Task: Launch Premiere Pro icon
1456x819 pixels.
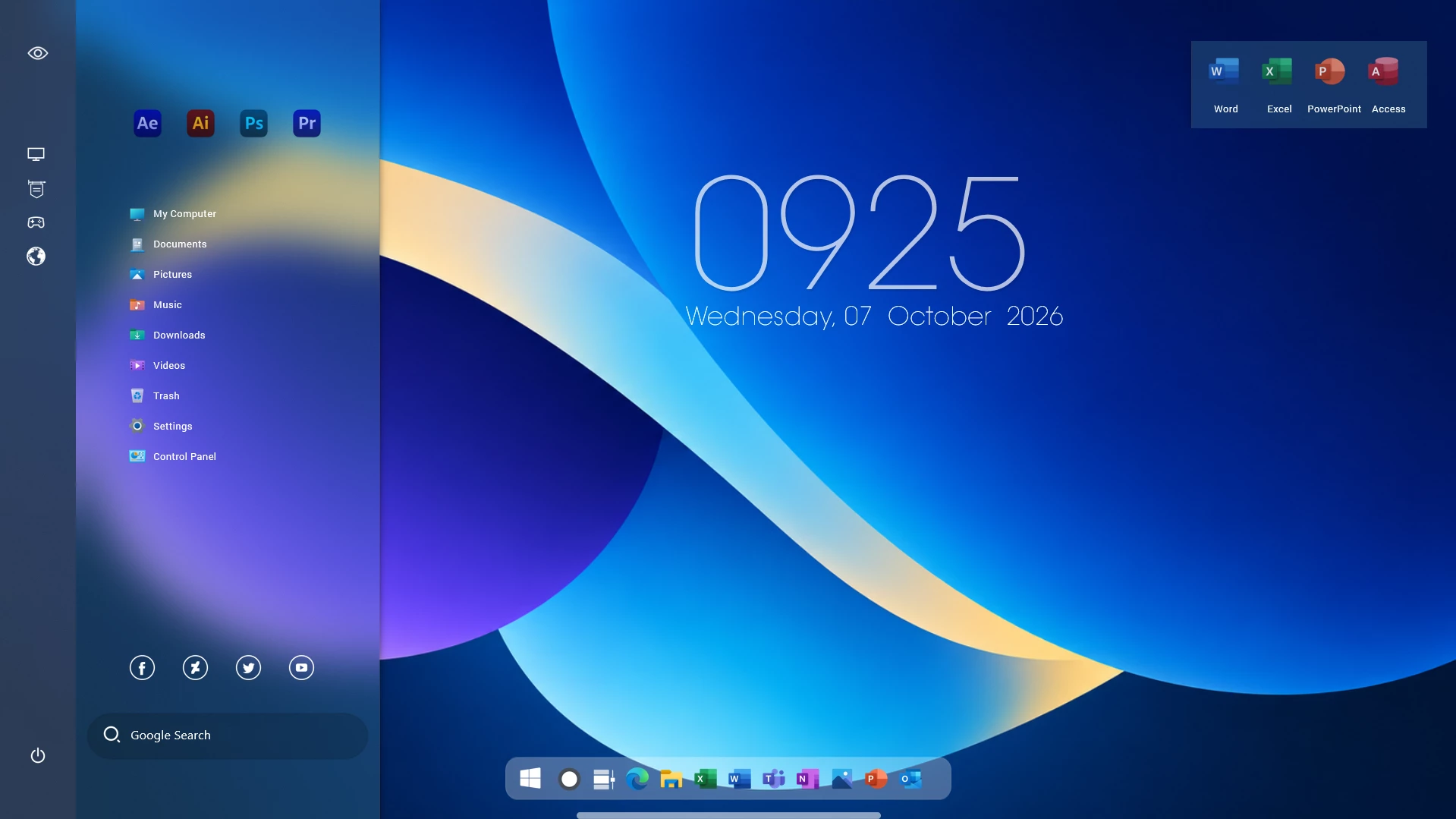Action: tap(307, 123)
